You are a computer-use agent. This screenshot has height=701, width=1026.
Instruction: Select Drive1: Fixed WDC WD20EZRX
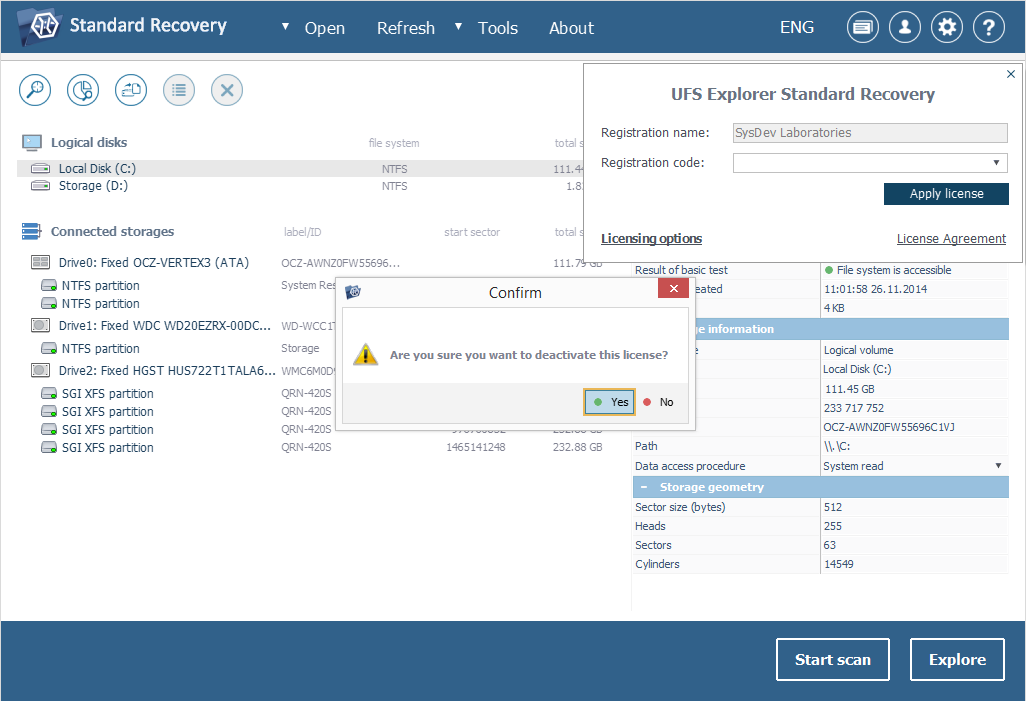164,325
